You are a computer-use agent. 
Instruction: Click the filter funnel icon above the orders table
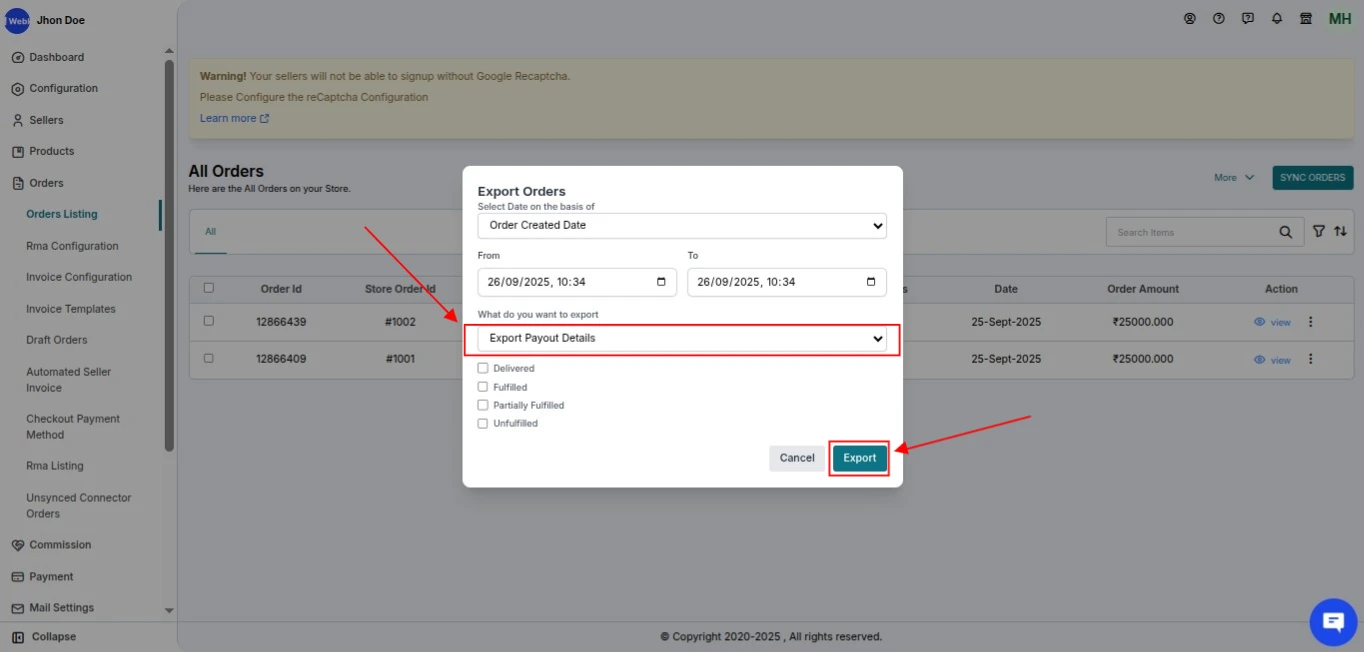[1319, 231]
